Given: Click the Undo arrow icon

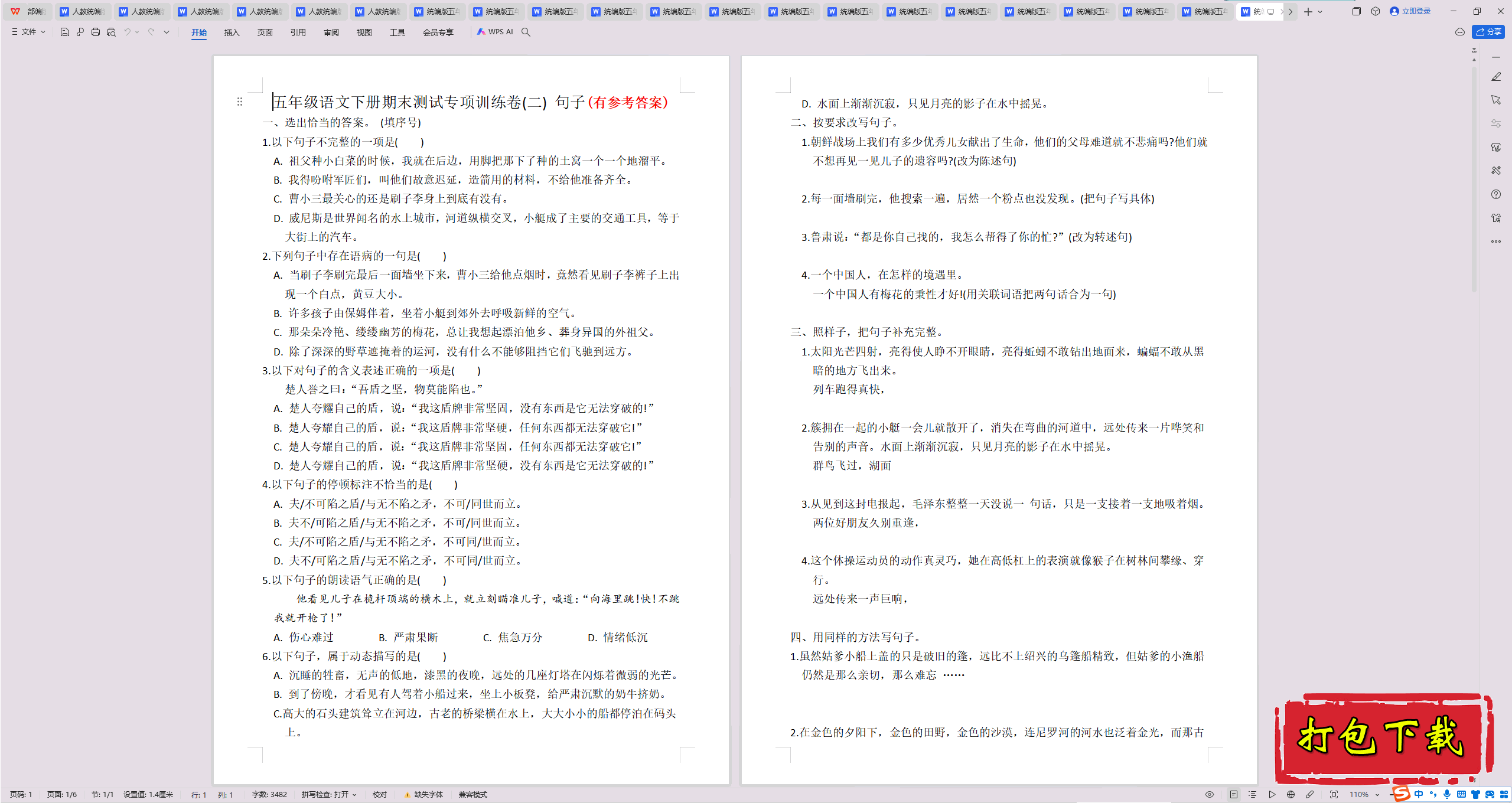Looking at the screenshot, I should (x=127, y=32).
